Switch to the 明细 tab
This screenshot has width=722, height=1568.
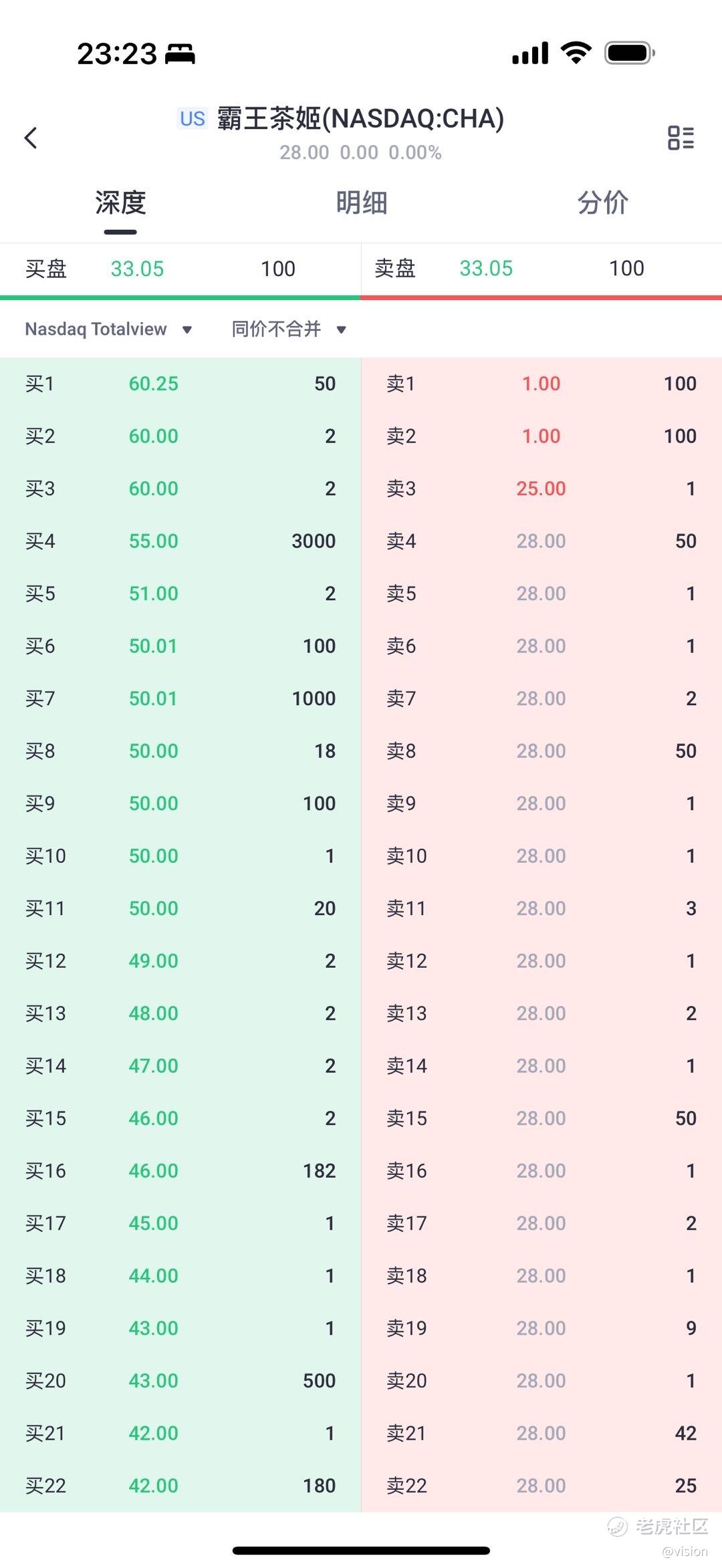[x=361, y=203]
